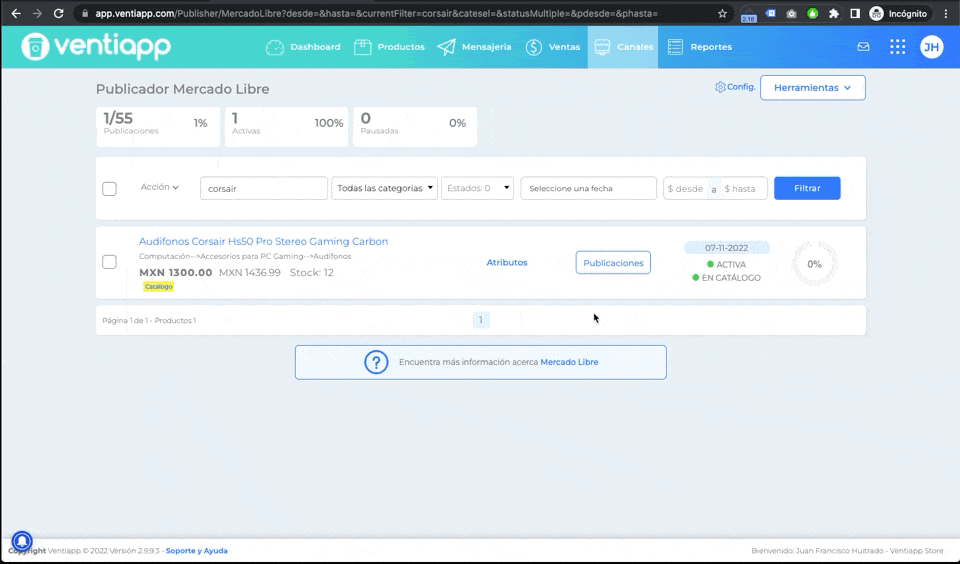
Task: Select the Canales tab
Action: [623, 47]
